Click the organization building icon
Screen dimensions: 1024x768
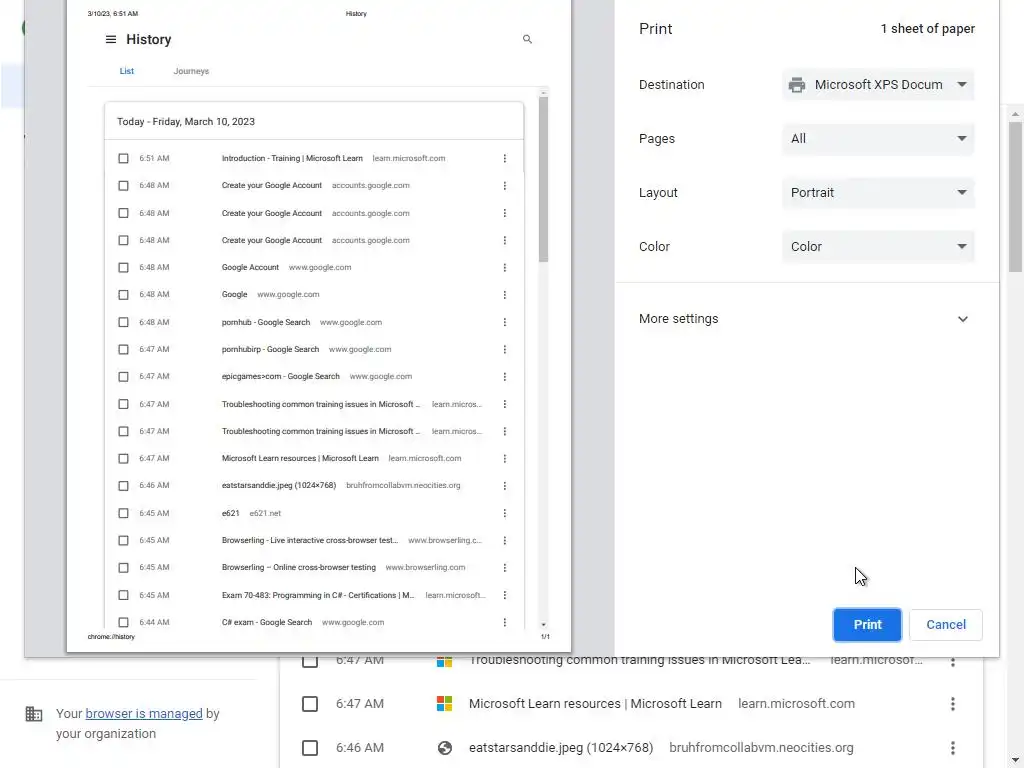33,714
